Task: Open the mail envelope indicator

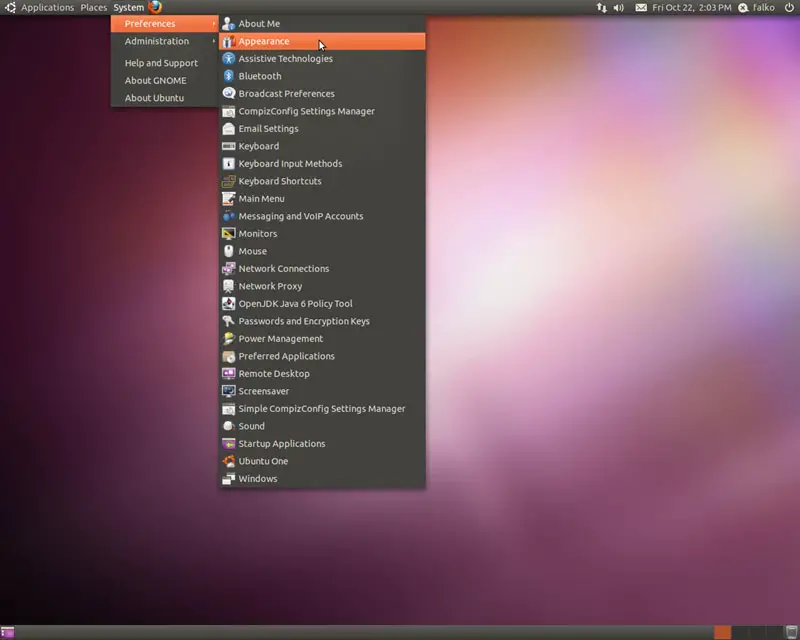Action: 641,8
